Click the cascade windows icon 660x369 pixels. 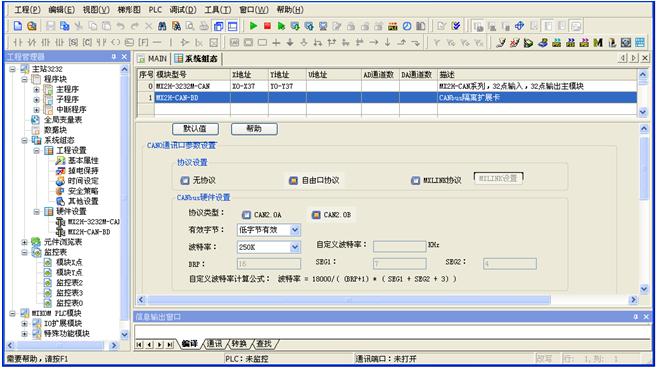pyautogui.click(x=218, y=26)
